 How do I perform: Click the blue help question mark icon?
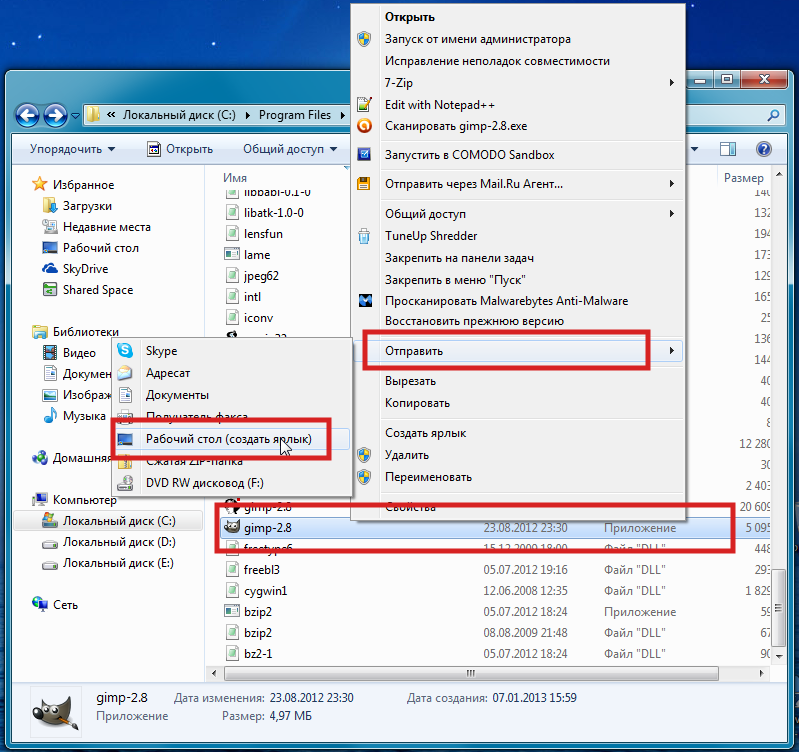point(764,149)
